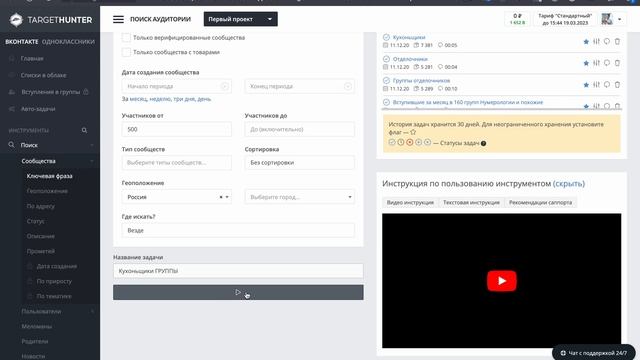Click the Участников до field

299,129
